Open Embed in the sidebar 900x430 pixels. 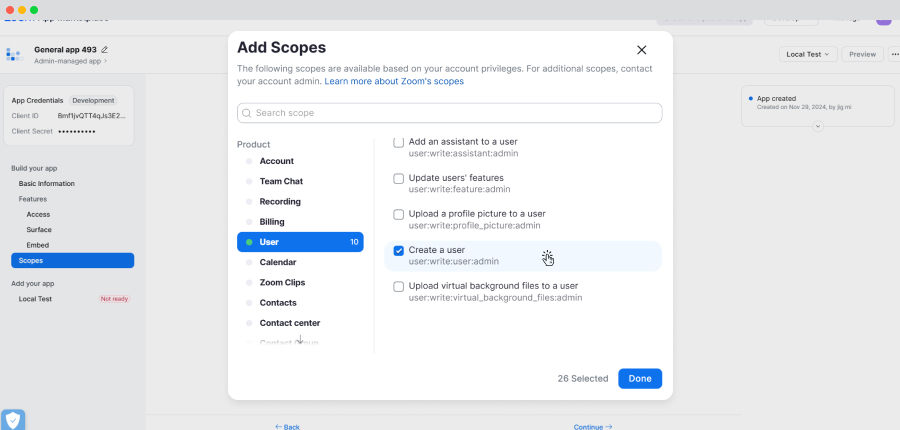37,245
